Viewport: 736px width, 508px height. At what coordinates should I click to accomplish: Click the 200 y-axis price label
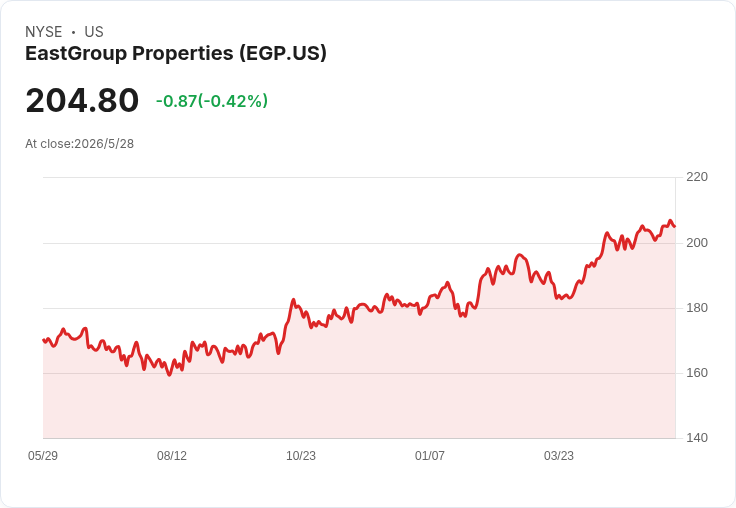(x=697, y=243)
